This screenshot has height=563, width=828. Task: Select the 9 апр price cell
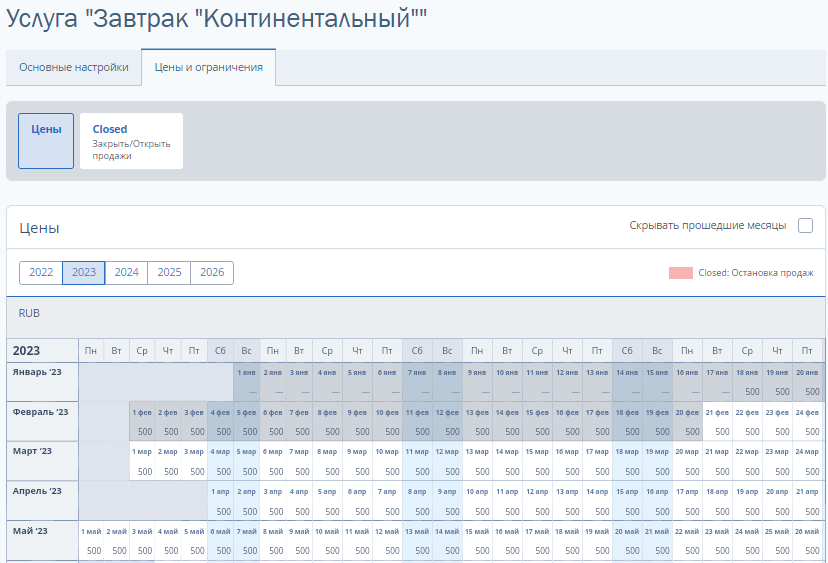click(x=447, y=501)
